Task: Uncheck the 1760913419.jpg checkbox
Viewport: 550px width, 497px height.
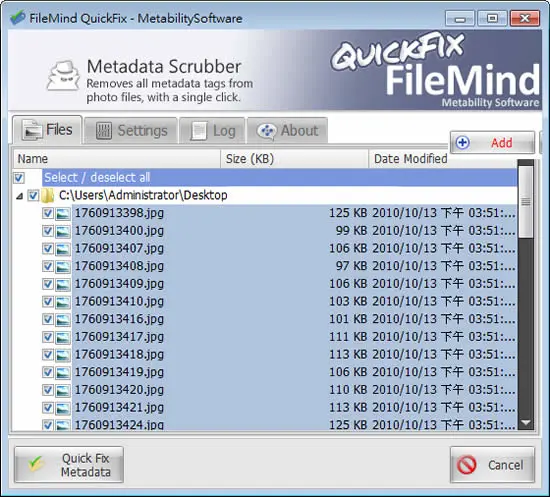Action: [48, 372]
